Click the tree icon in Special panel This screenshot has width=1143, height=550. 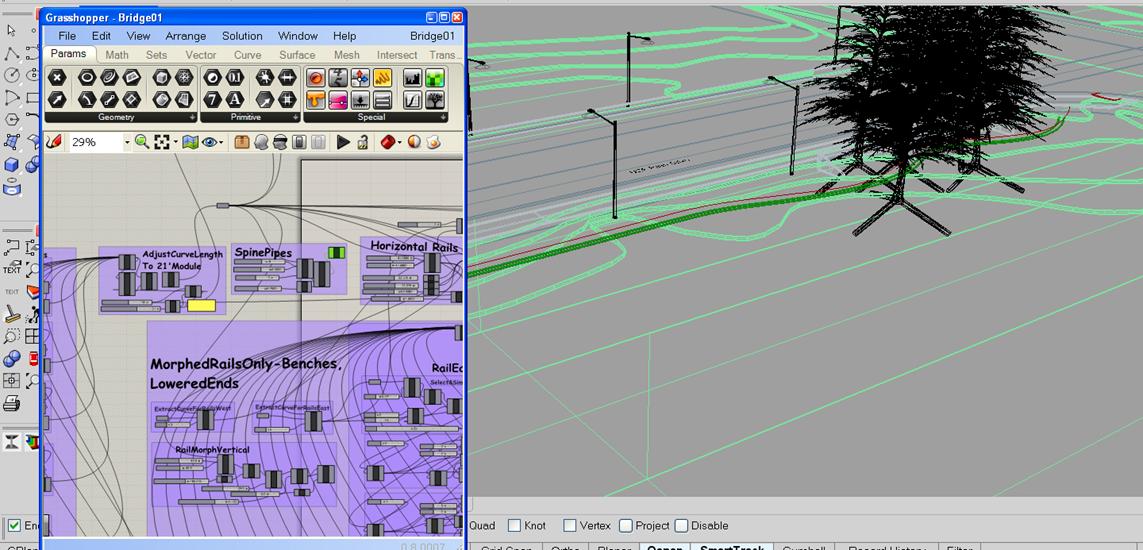436,100
